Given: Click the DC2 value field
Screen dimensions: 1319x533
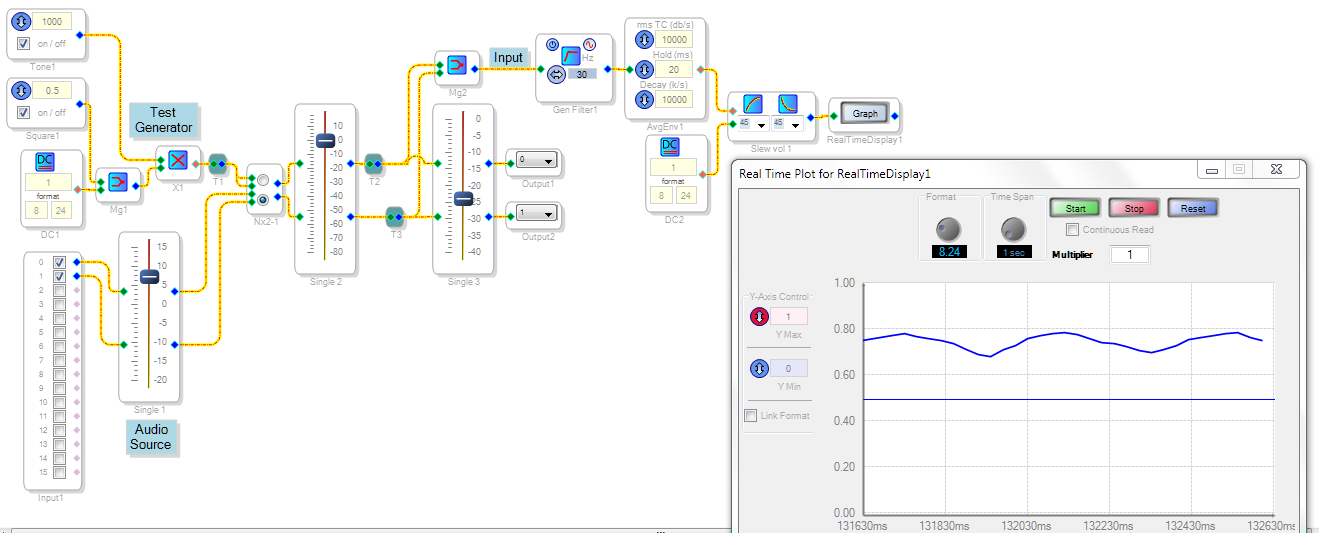Looking at the screenshot, I should (x=674, y=166).
